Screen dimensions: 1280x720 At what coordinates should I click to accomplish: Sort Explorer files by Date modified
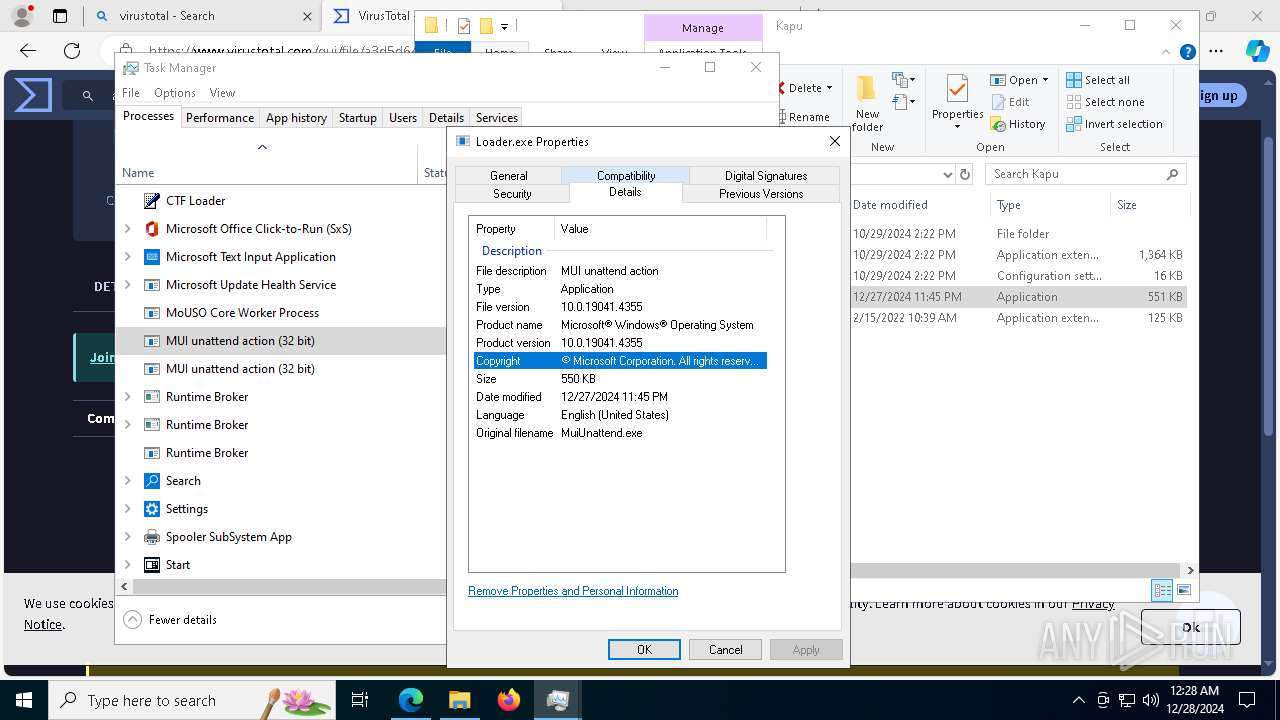point(890,205)
